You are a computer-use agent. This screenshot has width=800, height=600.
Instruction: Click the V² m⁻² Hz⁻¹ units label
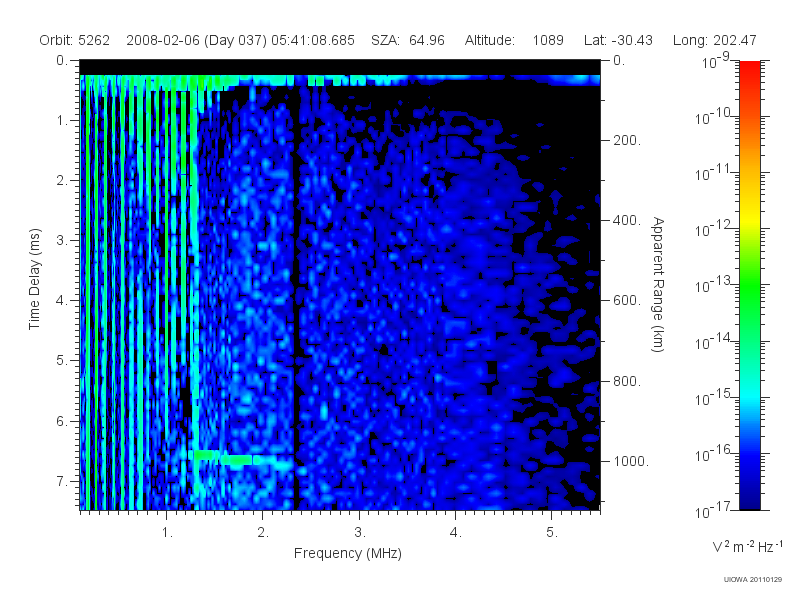click(747, 546)
